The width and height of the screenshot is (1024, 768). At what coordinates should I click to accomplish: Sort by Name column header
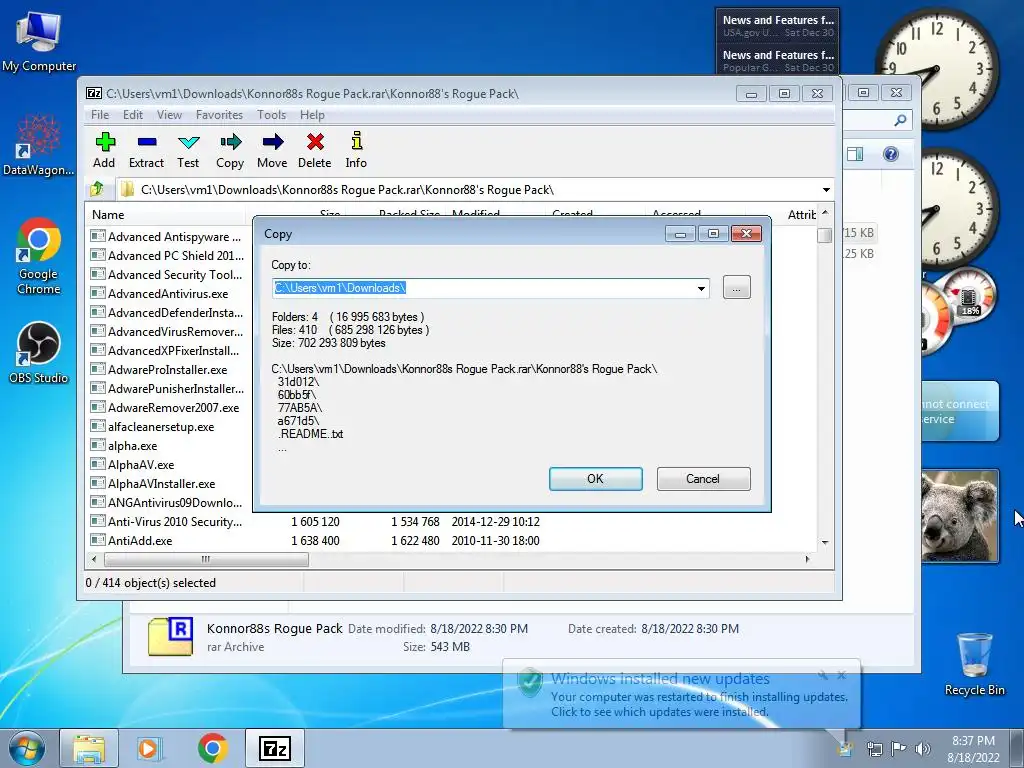pyautogui.click(x=167, y=214)
